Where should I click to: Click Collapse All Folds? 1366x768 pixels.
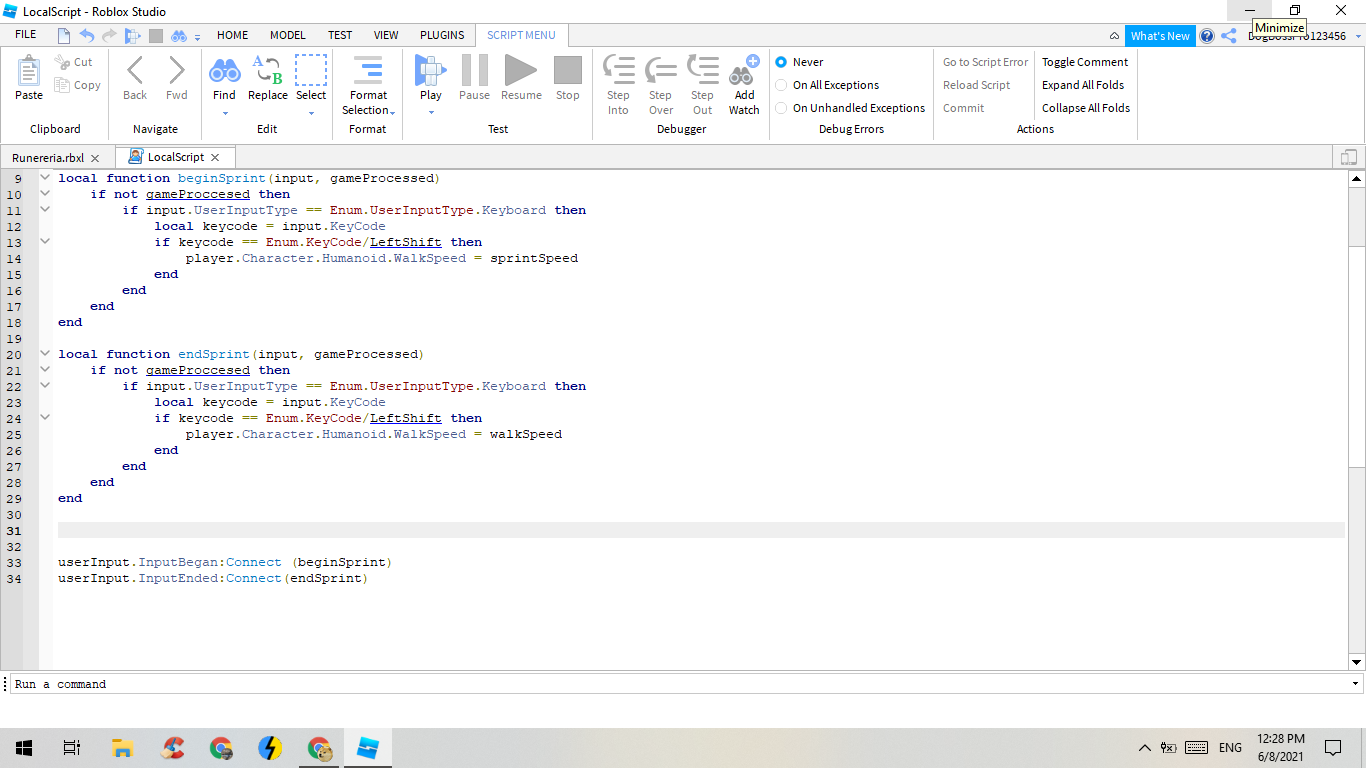click(1086, 108)
